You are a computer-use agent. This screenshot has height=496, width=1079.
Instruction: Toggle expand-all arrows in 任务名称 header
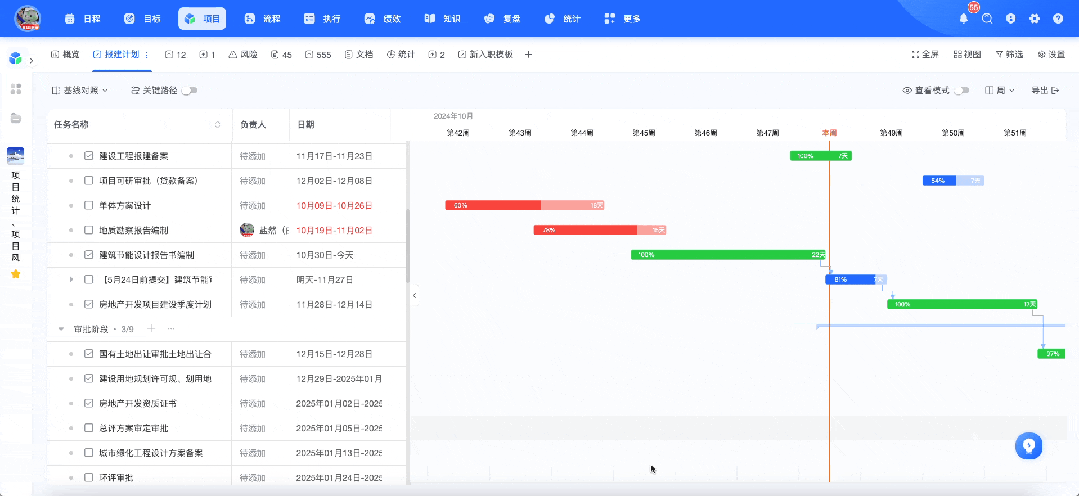click(x=218, y=125)
